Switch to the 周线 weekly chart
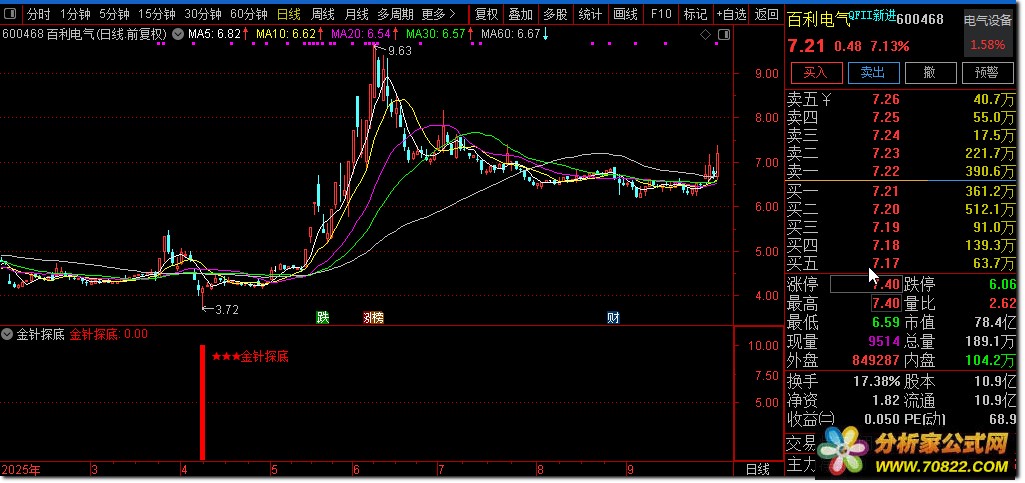Image resolution: width=1025 pixels, height=483 pixels. (x=322, y=14)
